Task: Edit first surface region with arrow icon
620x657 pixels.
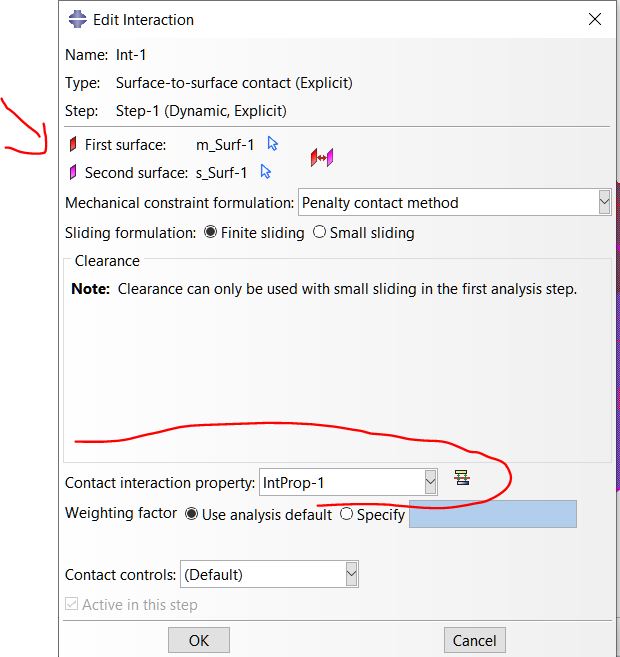Action: coord(273,145)
